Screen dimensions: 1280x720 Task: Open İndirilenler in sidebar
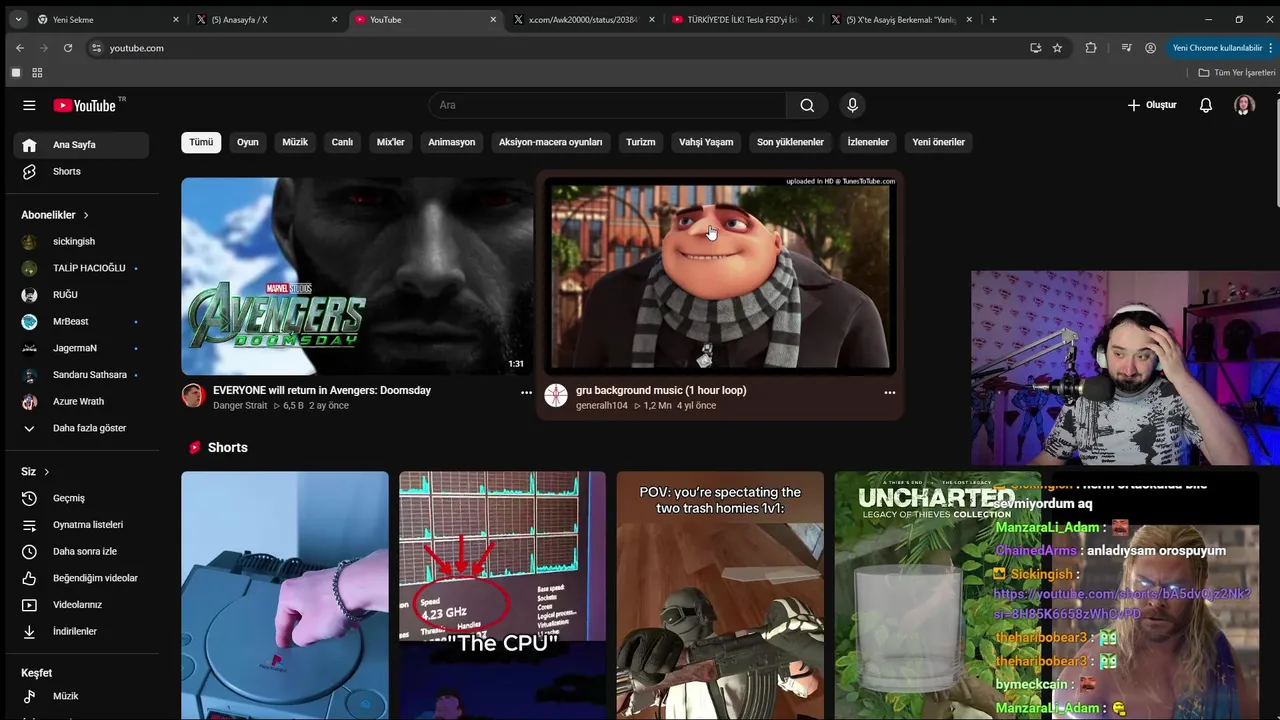[81, 631]
